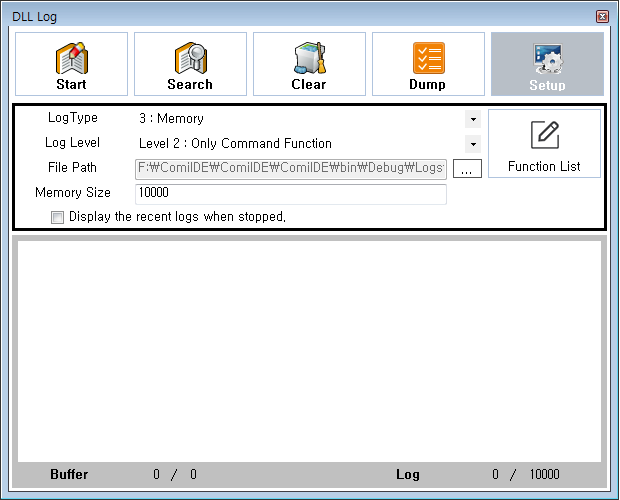Click inside the empty log output area
This screenshot has height=500, width=620.
tap(309, 350)
